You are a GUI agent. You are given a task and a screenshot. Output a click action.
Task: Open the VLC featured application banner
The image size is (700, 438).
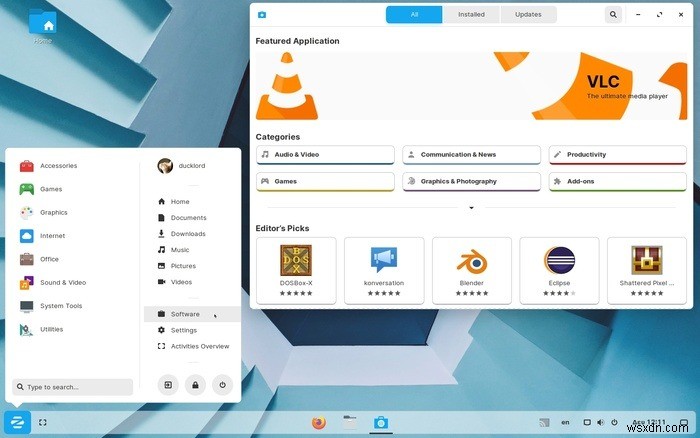pyautogui.click(x=471, y=86)
